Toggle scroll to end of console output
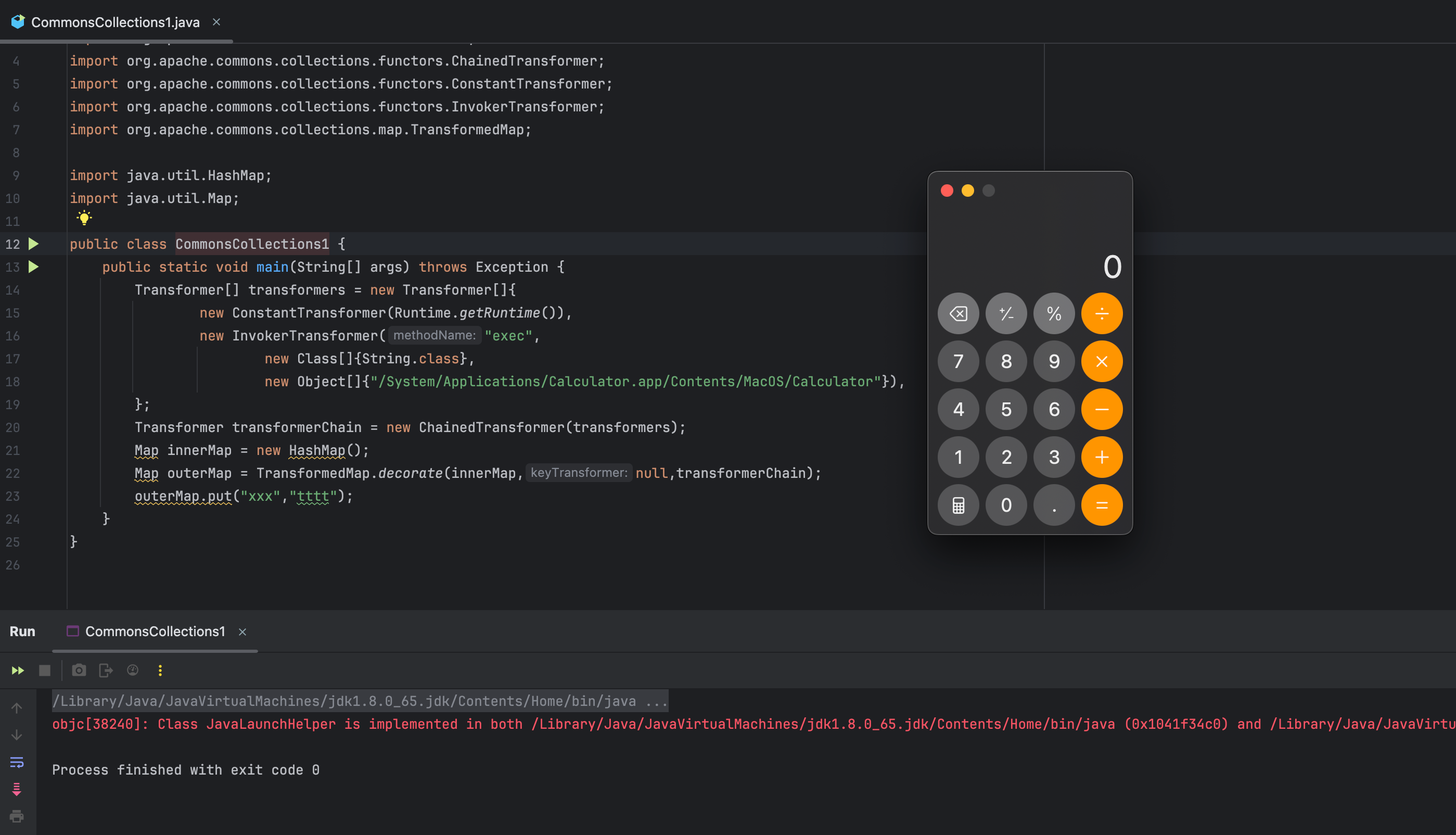Screen dimensions: 1456x835 pos(17,790)
